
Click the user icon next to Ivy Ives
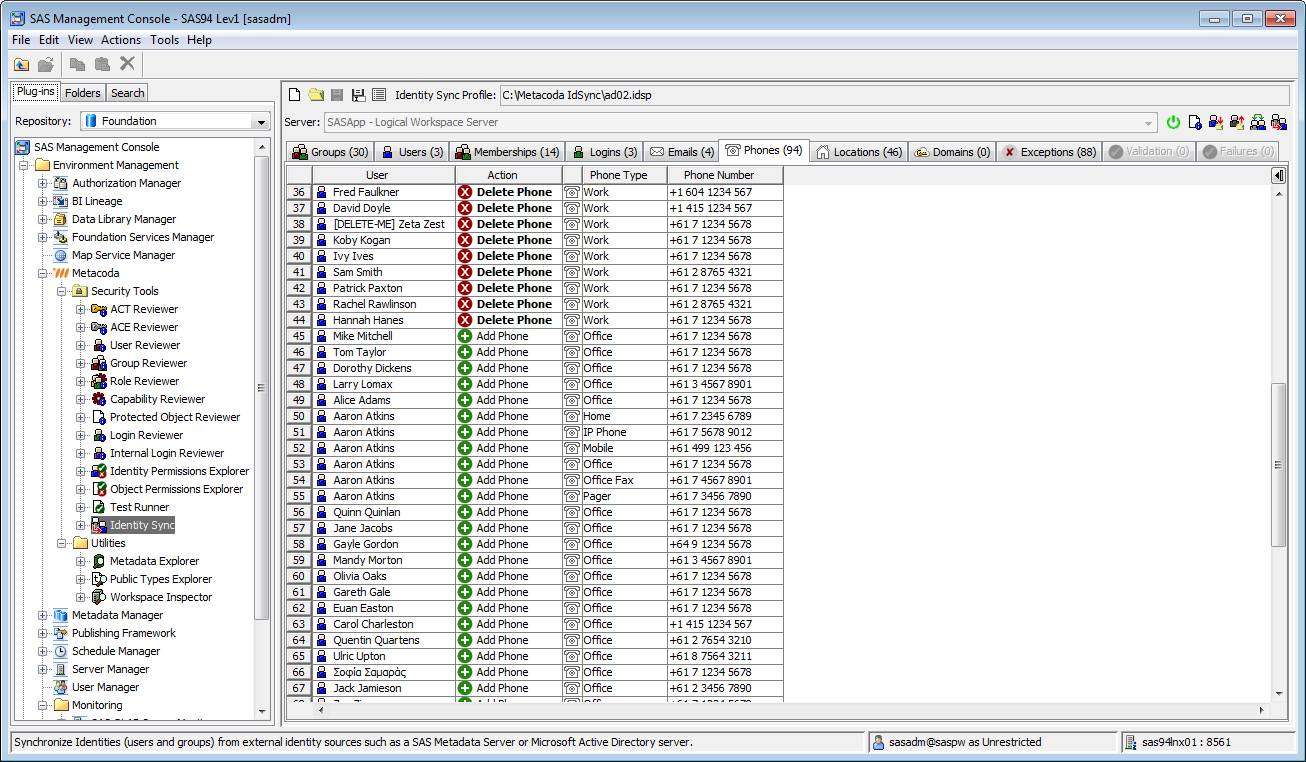322,256
